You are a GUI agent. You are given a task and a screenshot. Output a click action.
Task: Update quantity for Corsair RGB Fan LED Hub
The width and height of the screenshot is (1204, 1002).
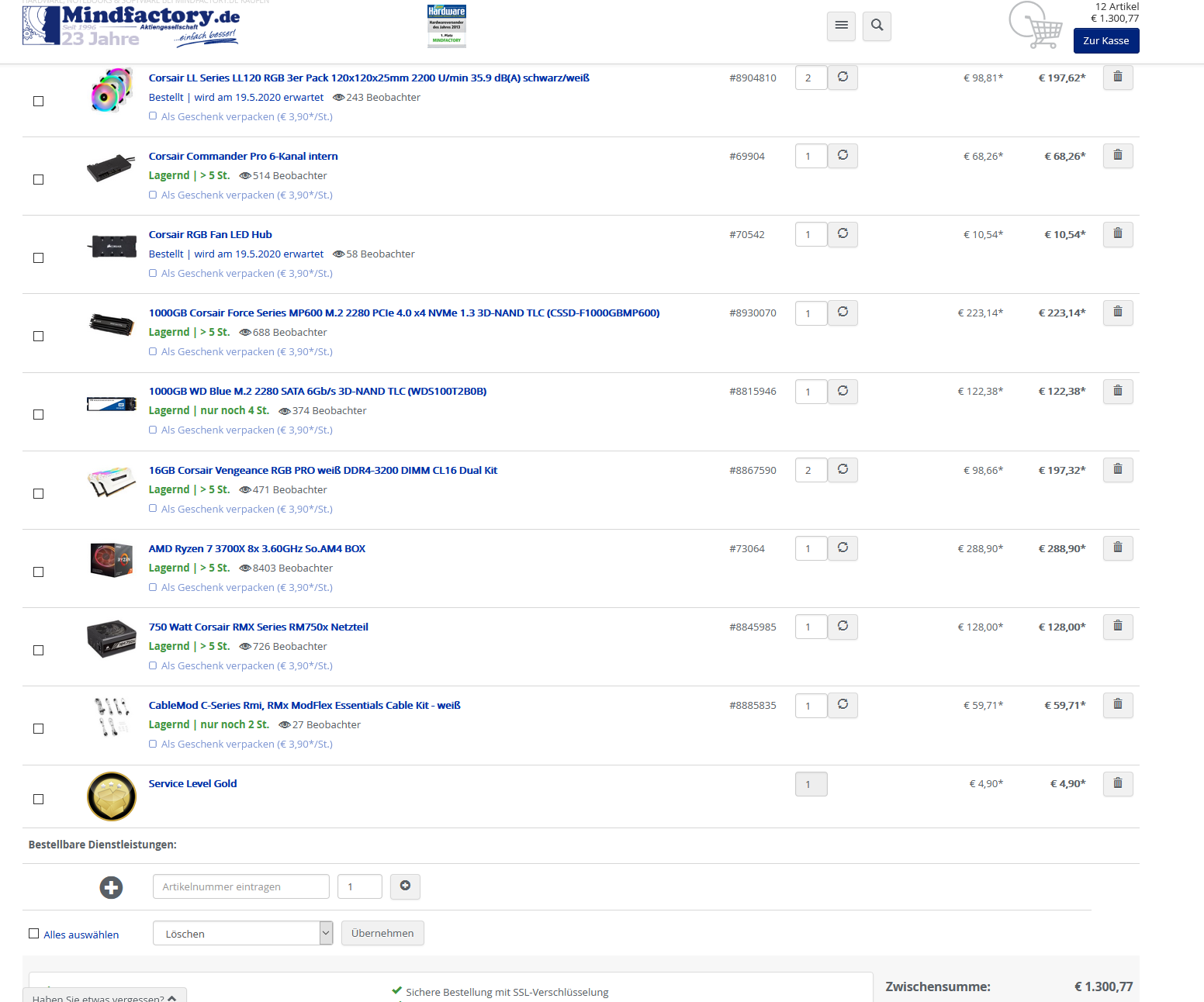(x=842, y=234)
